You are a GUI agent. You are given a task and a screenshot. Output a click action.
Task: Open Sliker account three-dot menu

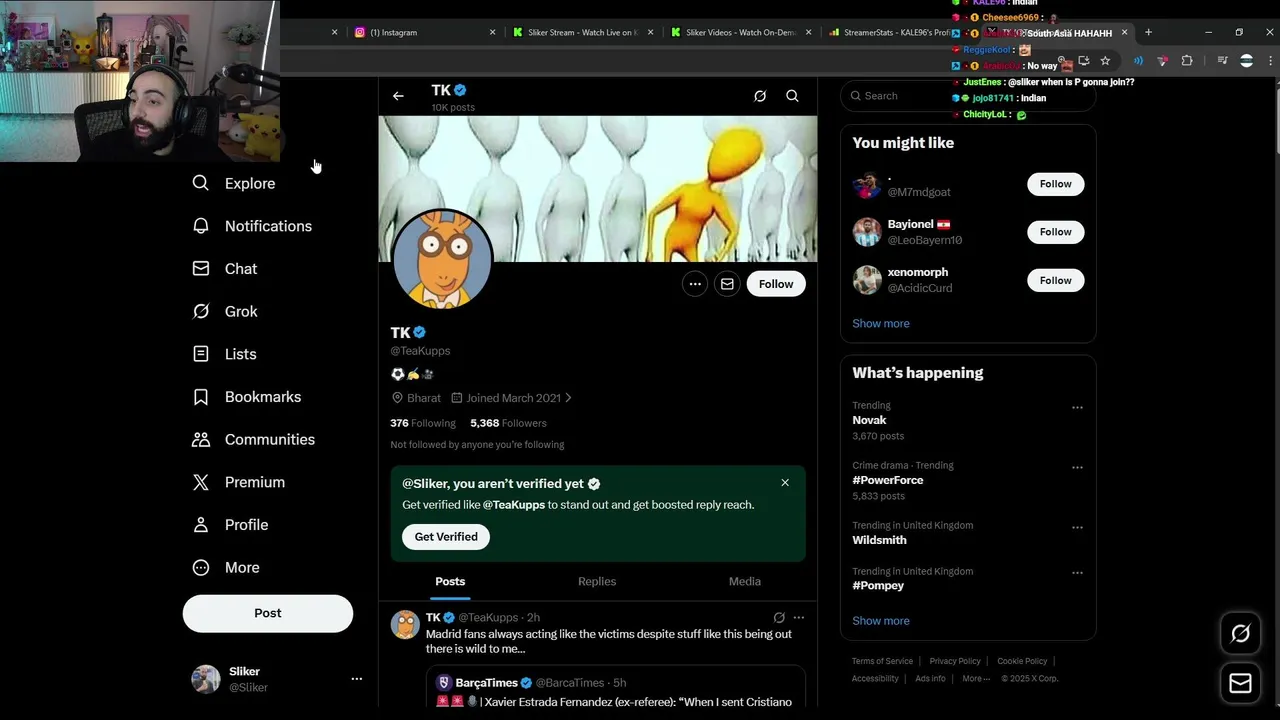(356, 679)
